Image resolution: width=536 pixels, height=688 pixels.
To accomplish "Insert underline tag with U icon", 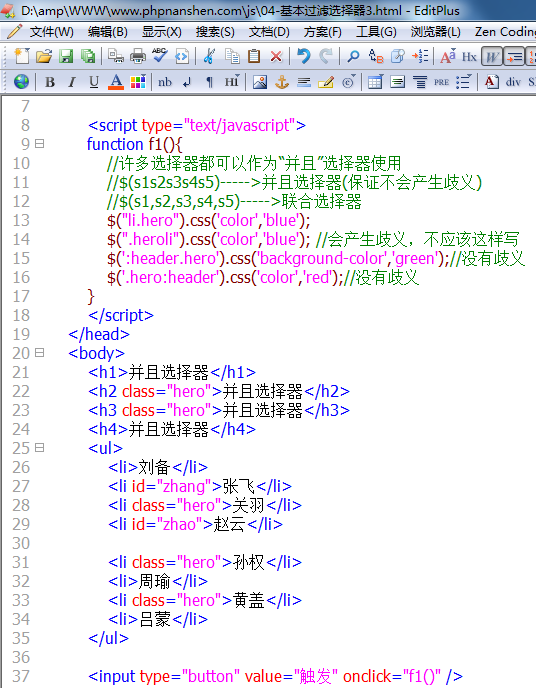I will tap(93, 82).
